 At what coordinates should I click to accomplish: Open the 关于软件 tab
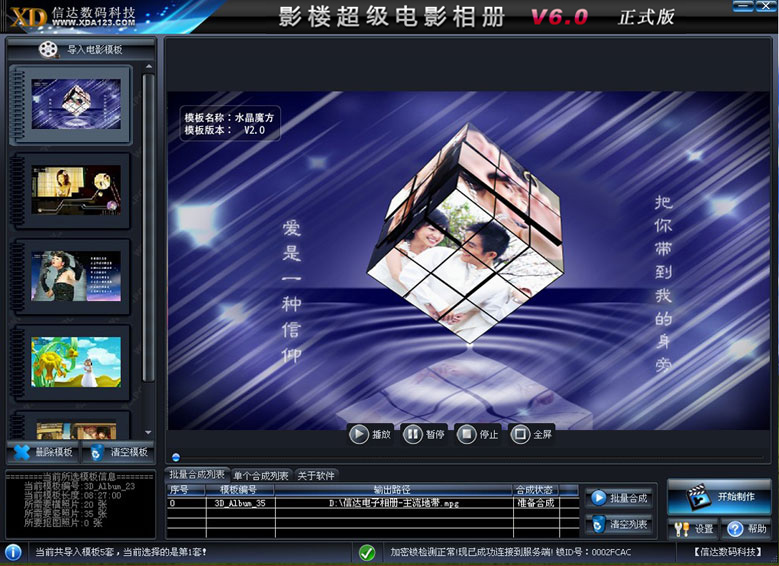point(316,476)
